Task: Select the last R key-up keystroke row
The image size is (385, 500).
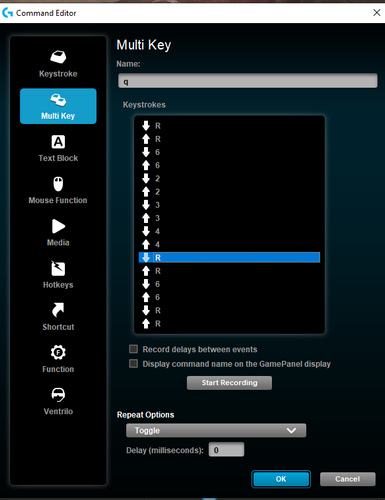Action: 229,323
